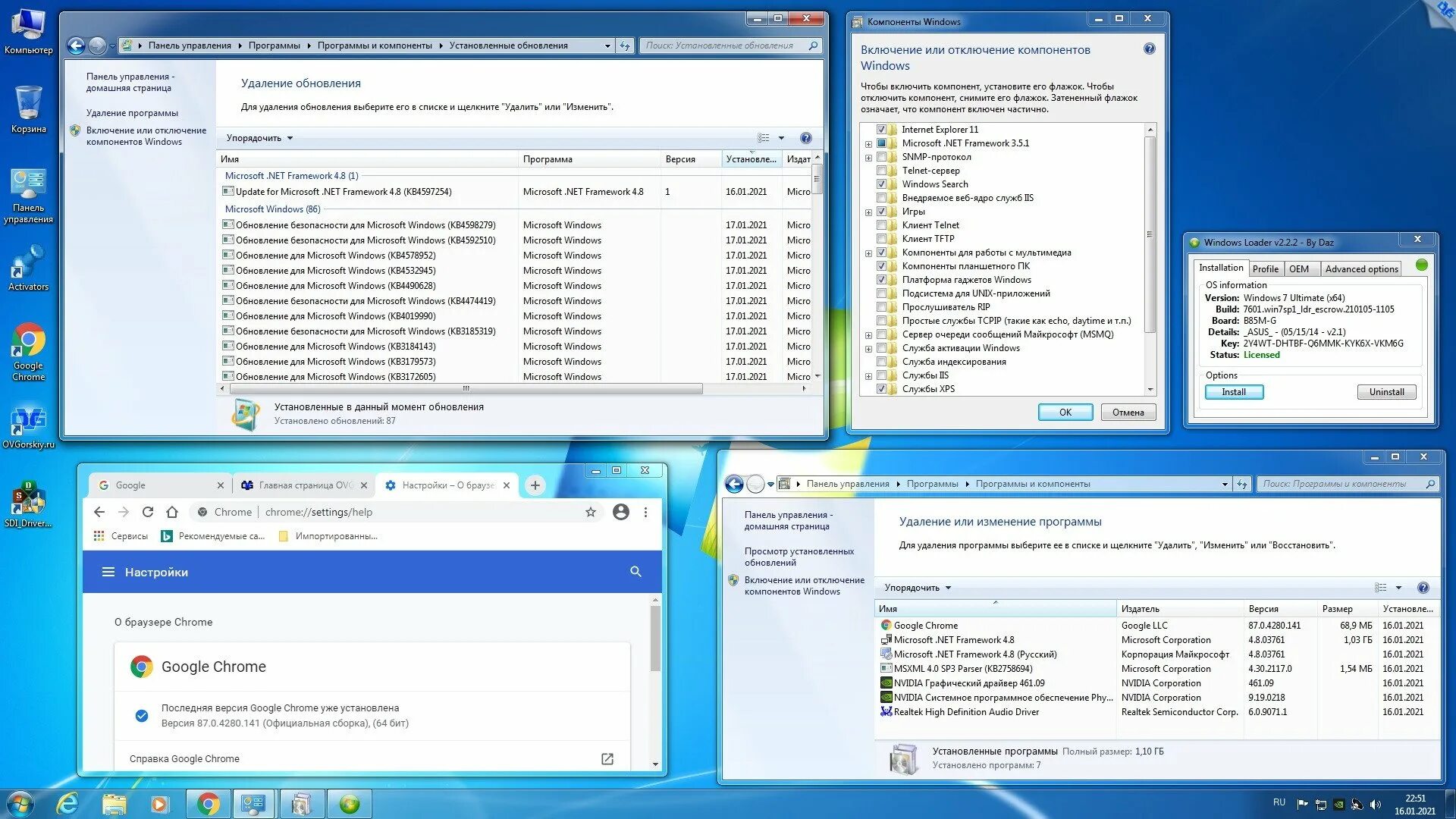1456x819 pixels.
Task: Expand the SNMP-протокол tree node
Action: [868, 156]
